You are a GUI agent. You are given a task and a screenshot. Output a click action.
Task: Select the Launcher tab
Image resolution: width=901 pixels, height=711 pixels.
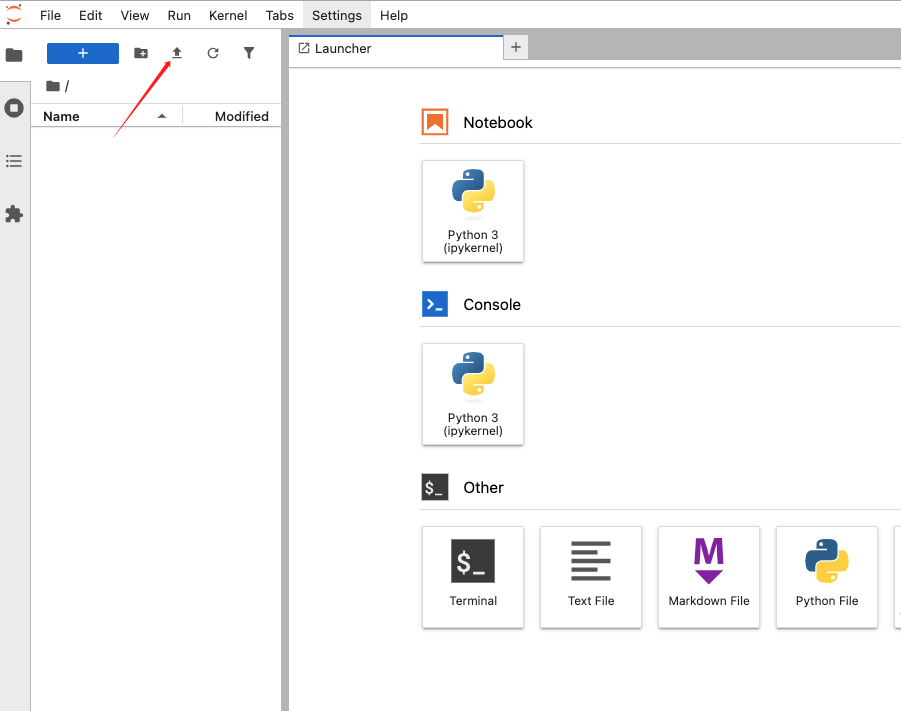[x=343, y=48]
